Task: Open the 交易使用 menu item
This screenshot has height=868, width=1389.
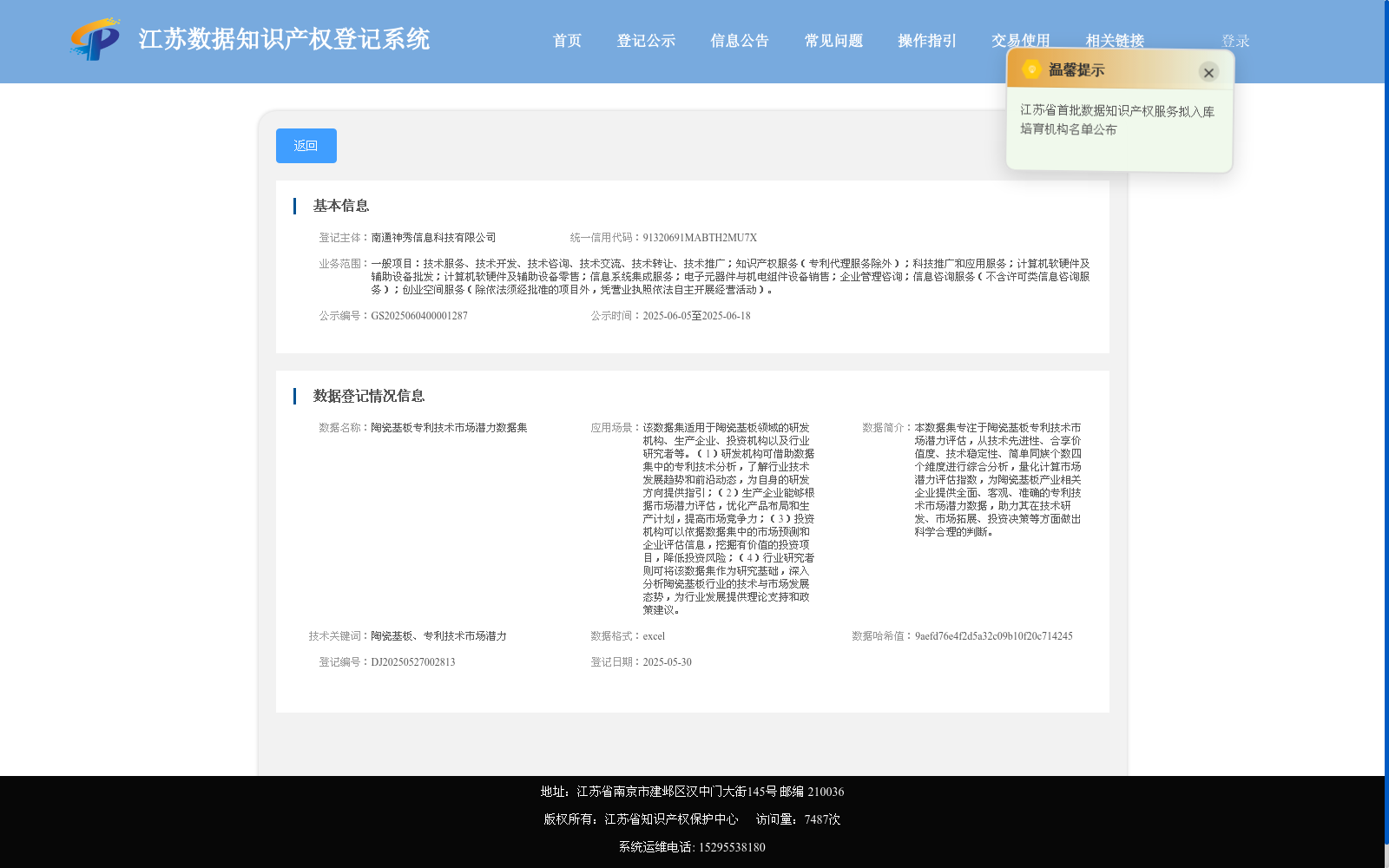Action: coord(1021,41)
